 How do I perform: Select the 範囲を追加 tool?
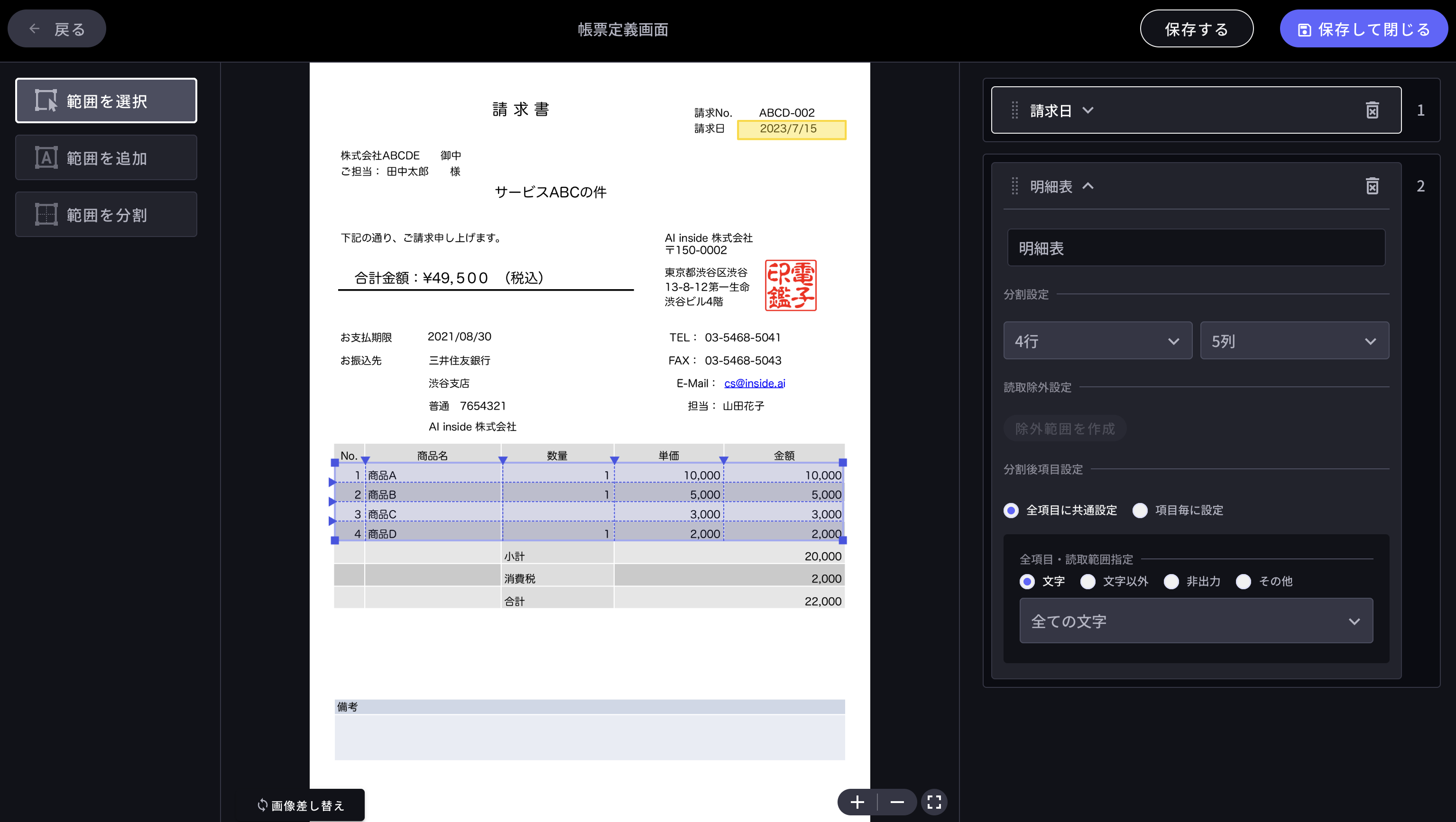pyautogui.click(x=106, y=157)
